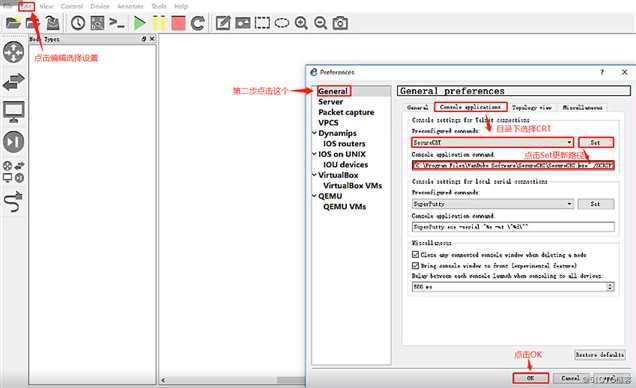Viewport: 636px width, 388px height.
Task: Collapse the VirtualBox tree node
Action: (x=314, y=175)
